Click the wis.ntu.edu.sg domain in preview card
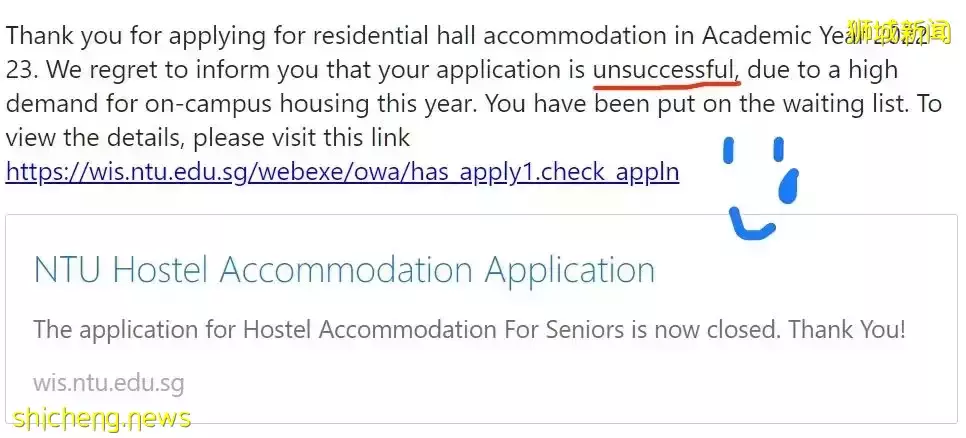The height and width of the screenshot is (438, 966). 108,382
